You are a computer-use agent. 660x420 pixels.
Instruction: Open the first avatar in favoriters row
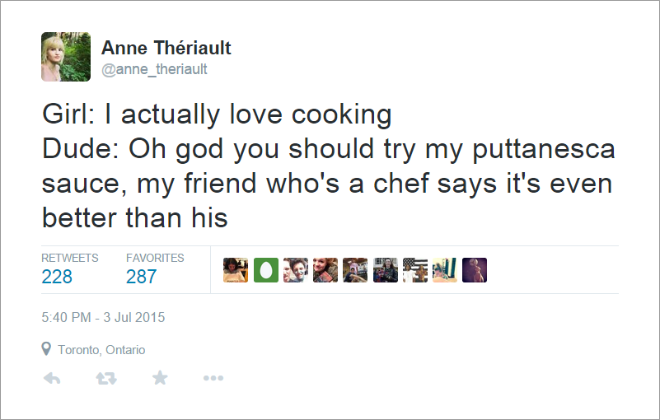coord(236,270)
